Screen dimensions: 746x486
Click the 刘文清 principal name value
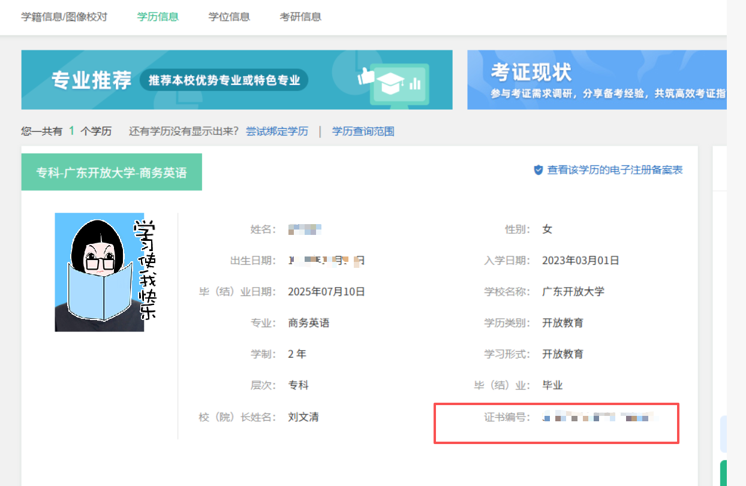pos(303,416)
